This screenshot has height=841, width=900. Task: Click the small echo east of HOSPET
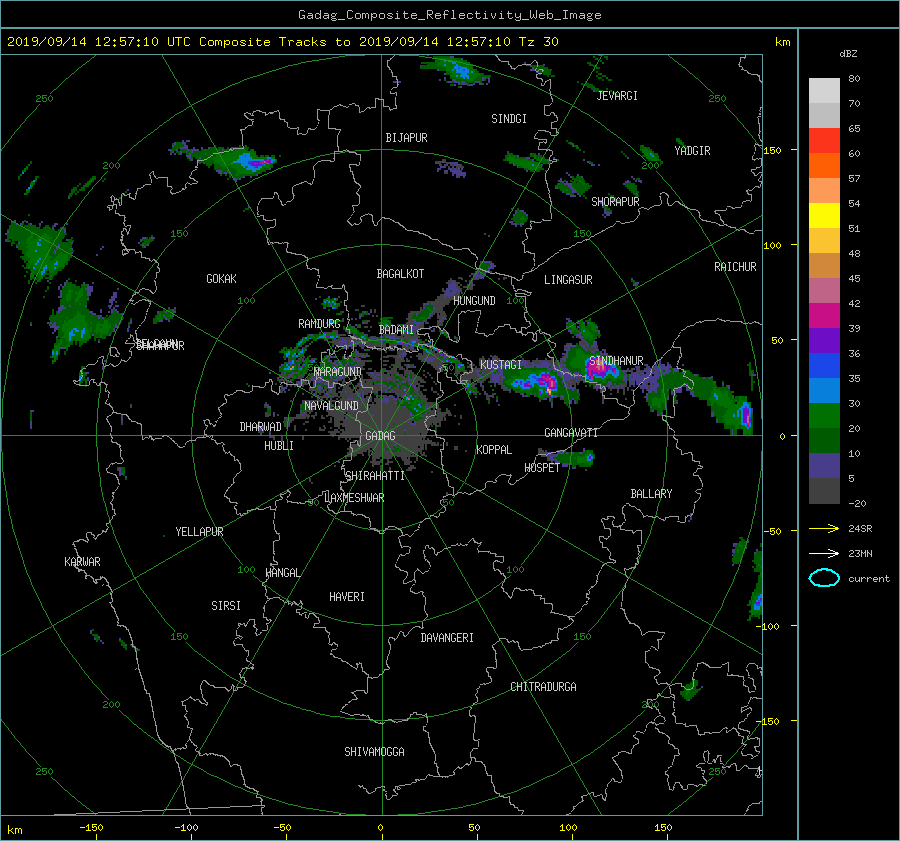(x=571, y=458)
